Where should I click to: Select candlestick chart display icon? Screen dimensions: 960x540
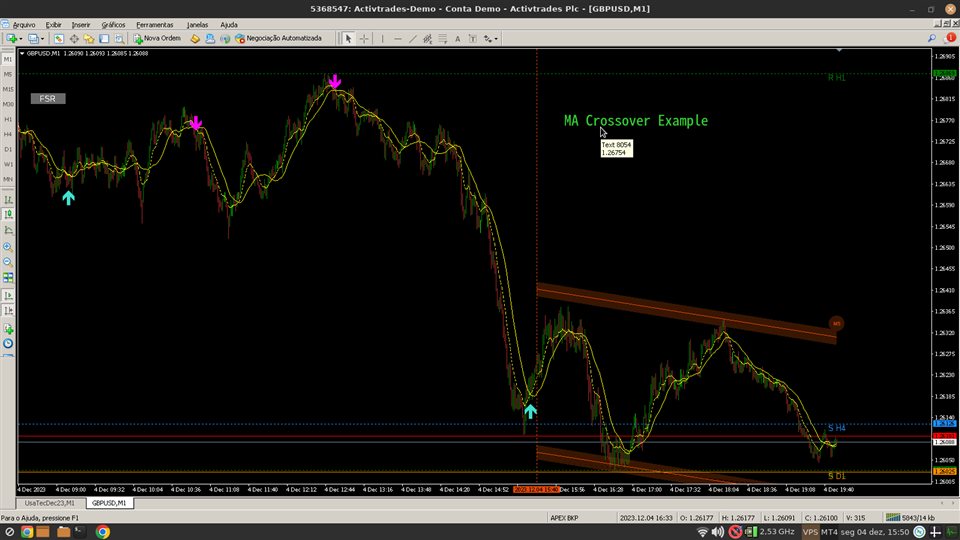tap(8, 214)
